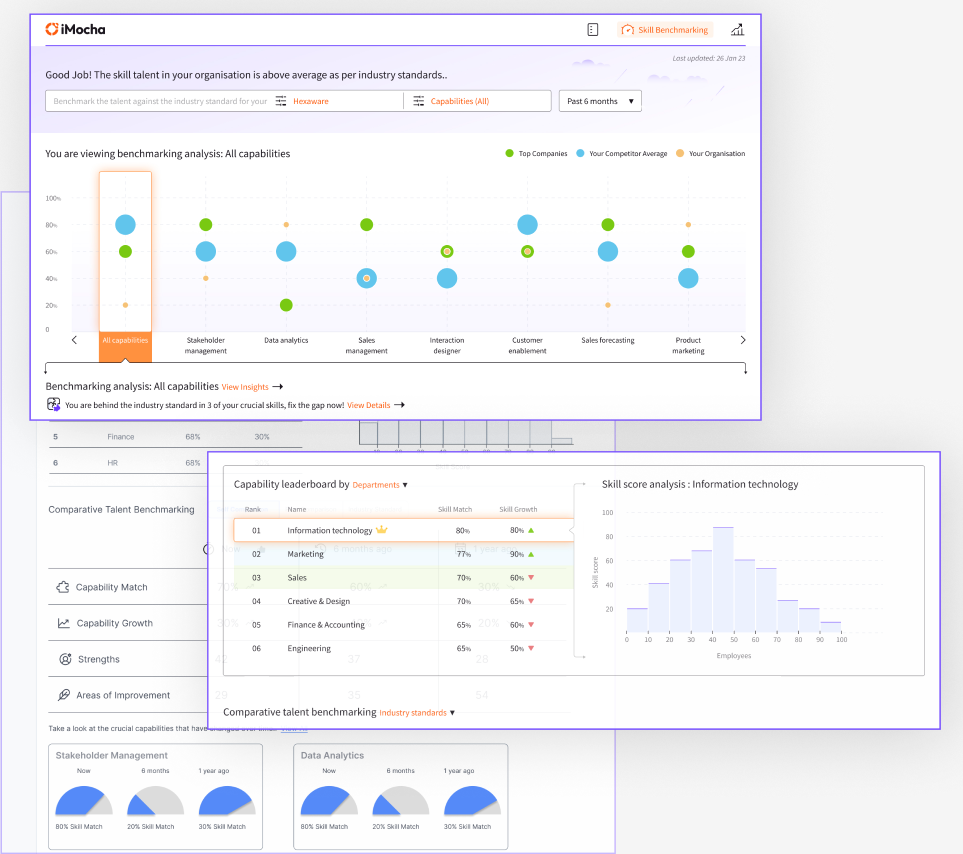The height and width of the screenshot is (854, 963).
Task: Select the Sales leaderboard row
Action: (399, 578)
